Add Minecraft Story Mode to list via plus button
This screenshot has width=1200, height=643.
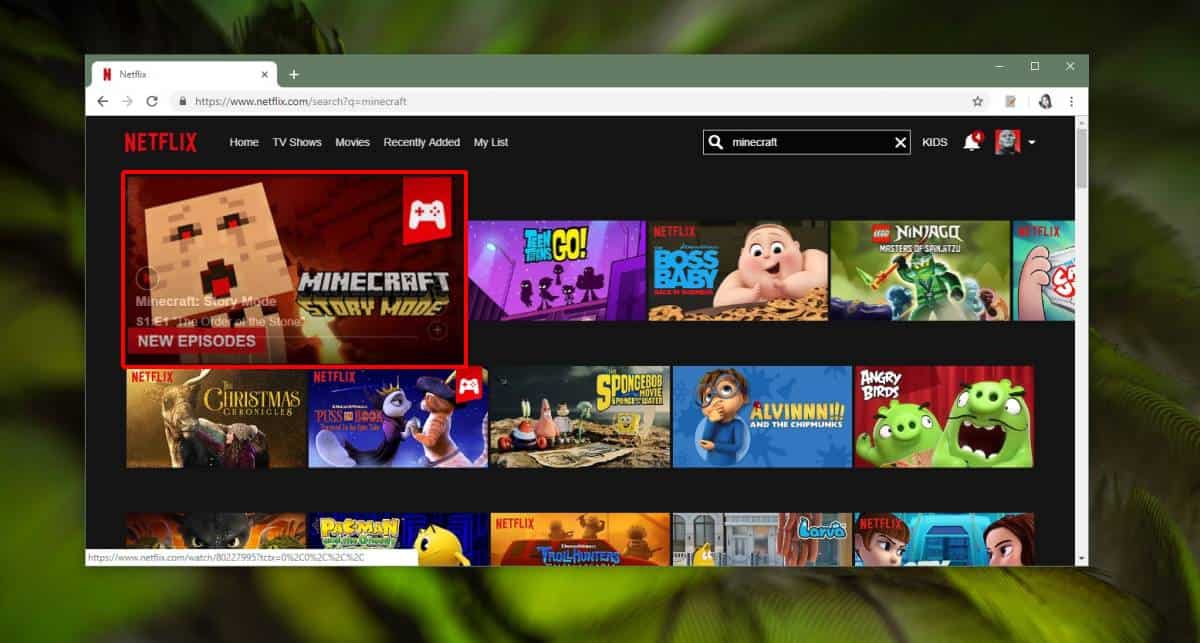(438, 330)
